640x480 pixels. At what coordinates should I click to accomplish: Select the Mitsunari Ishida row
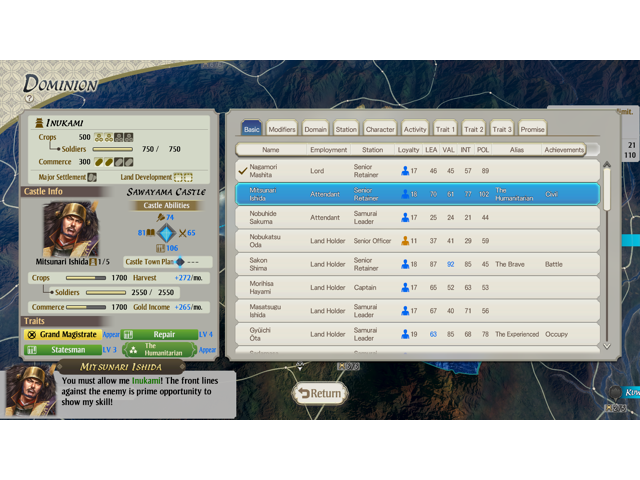point(418,194)
